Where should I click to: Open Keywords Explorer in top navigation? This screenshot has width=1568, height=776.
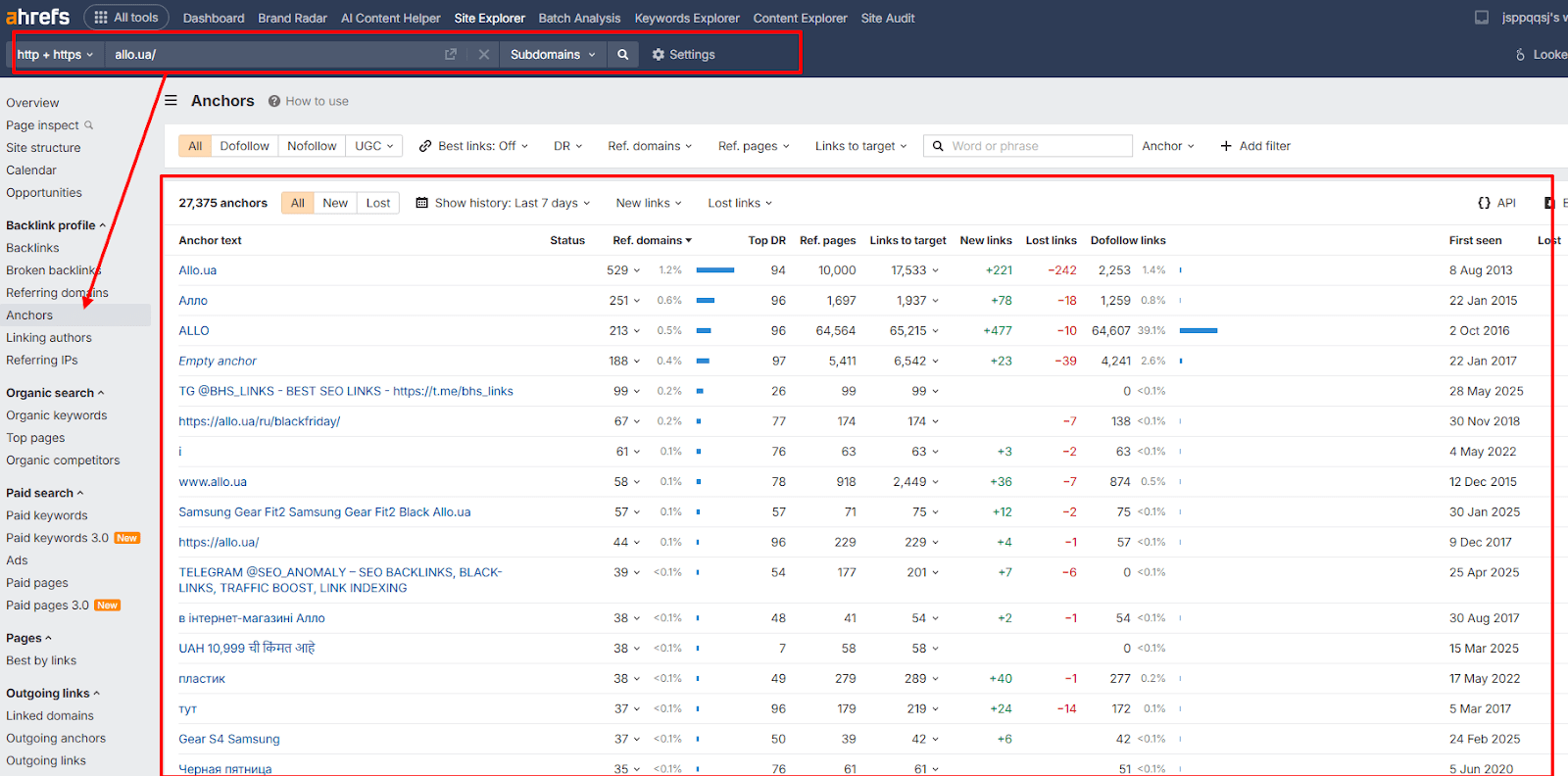pos(687,18)
